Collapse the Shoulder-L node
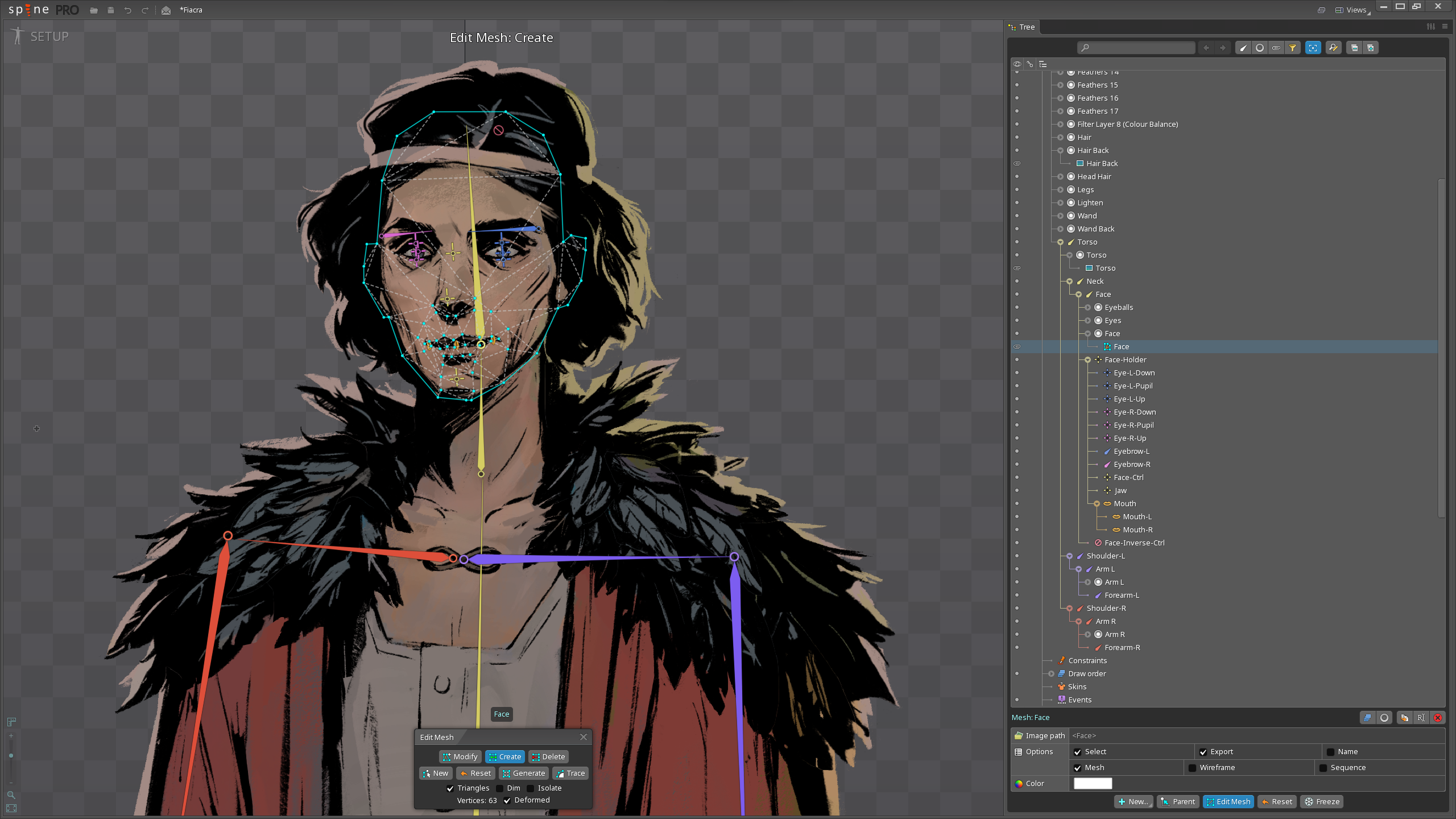The height and width of the screenshot is (819, 1456). [x=1069, y=556]
